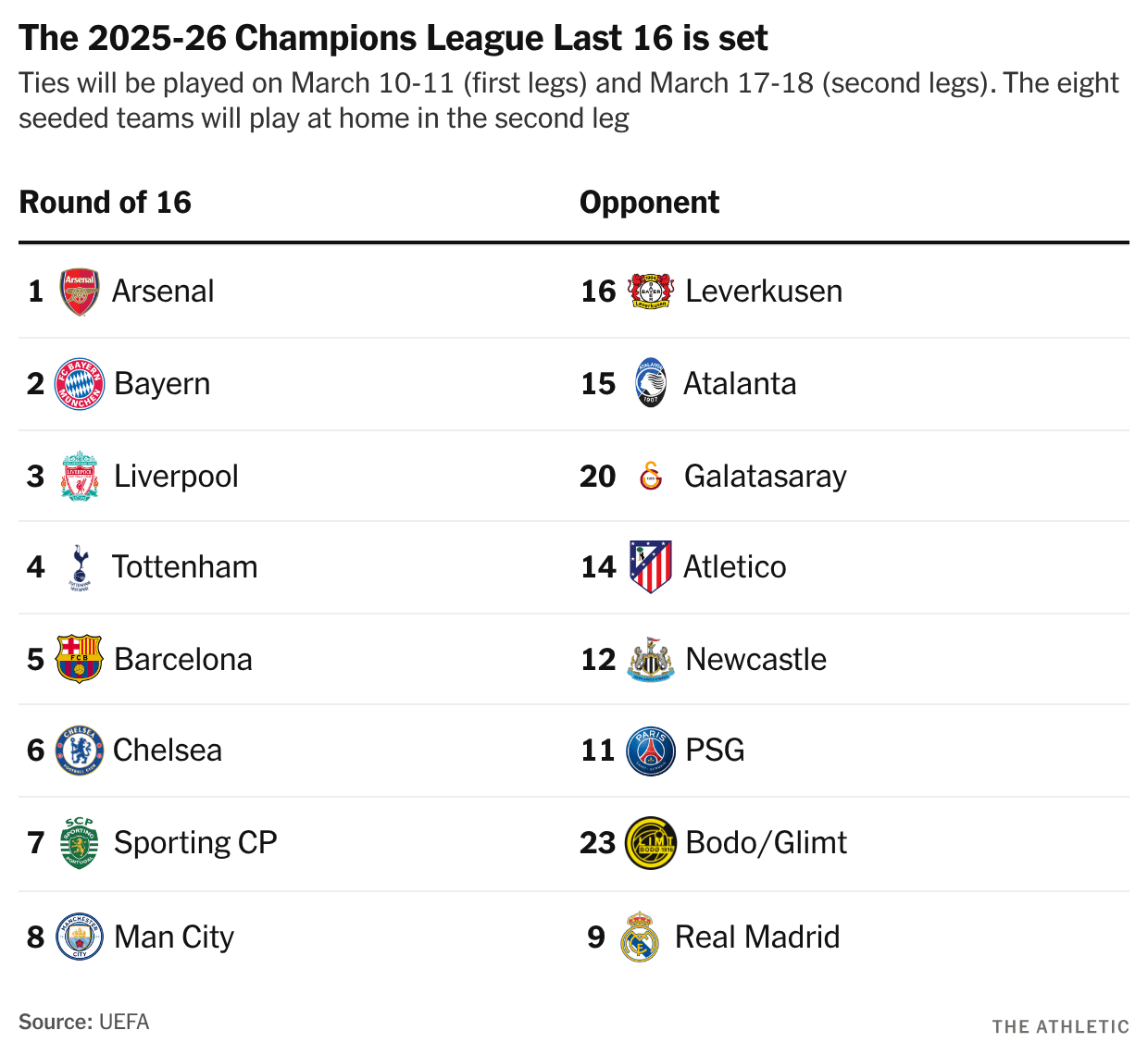Click the Round of 16 column header
Image resolution: width=1148 pixels, height=1055 pixels.
point(106,203)
